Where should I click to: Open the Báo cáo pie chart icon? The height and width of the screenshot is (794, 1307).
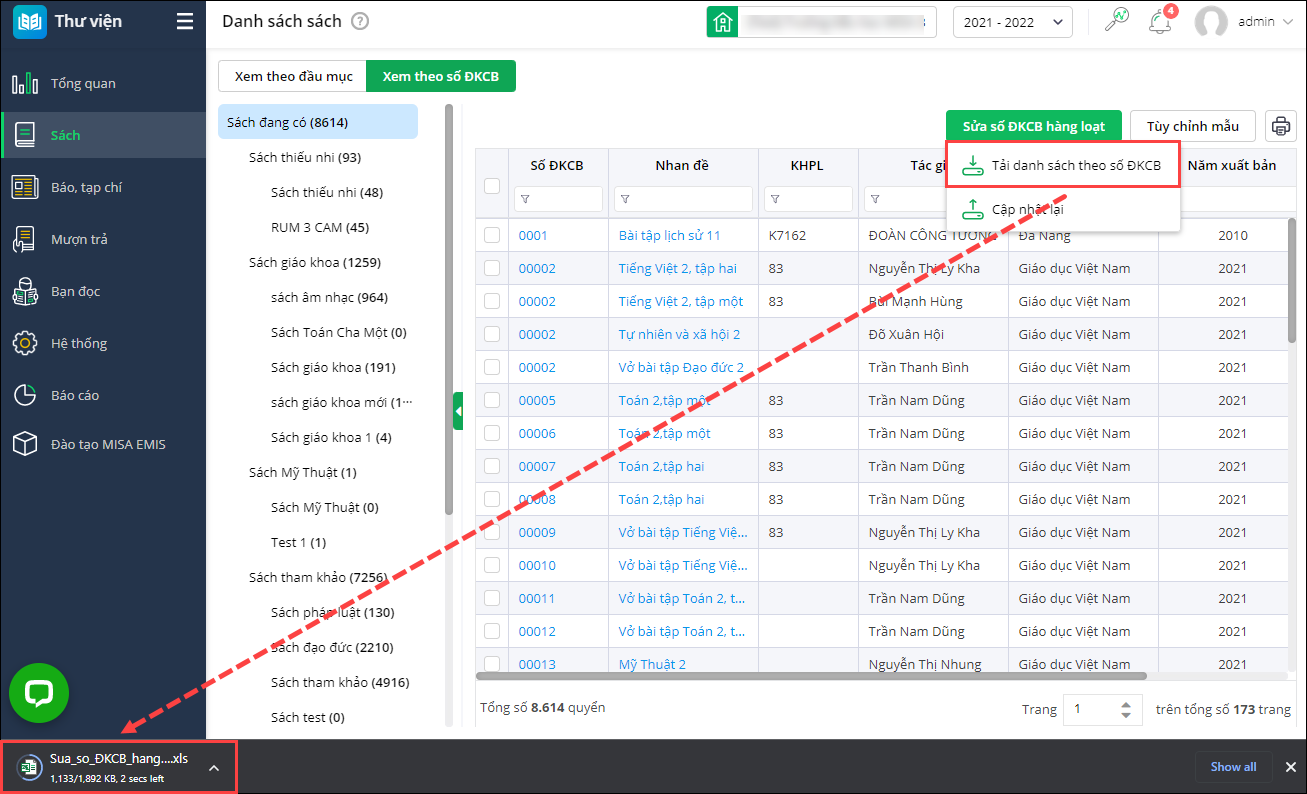tap(25, 395)
